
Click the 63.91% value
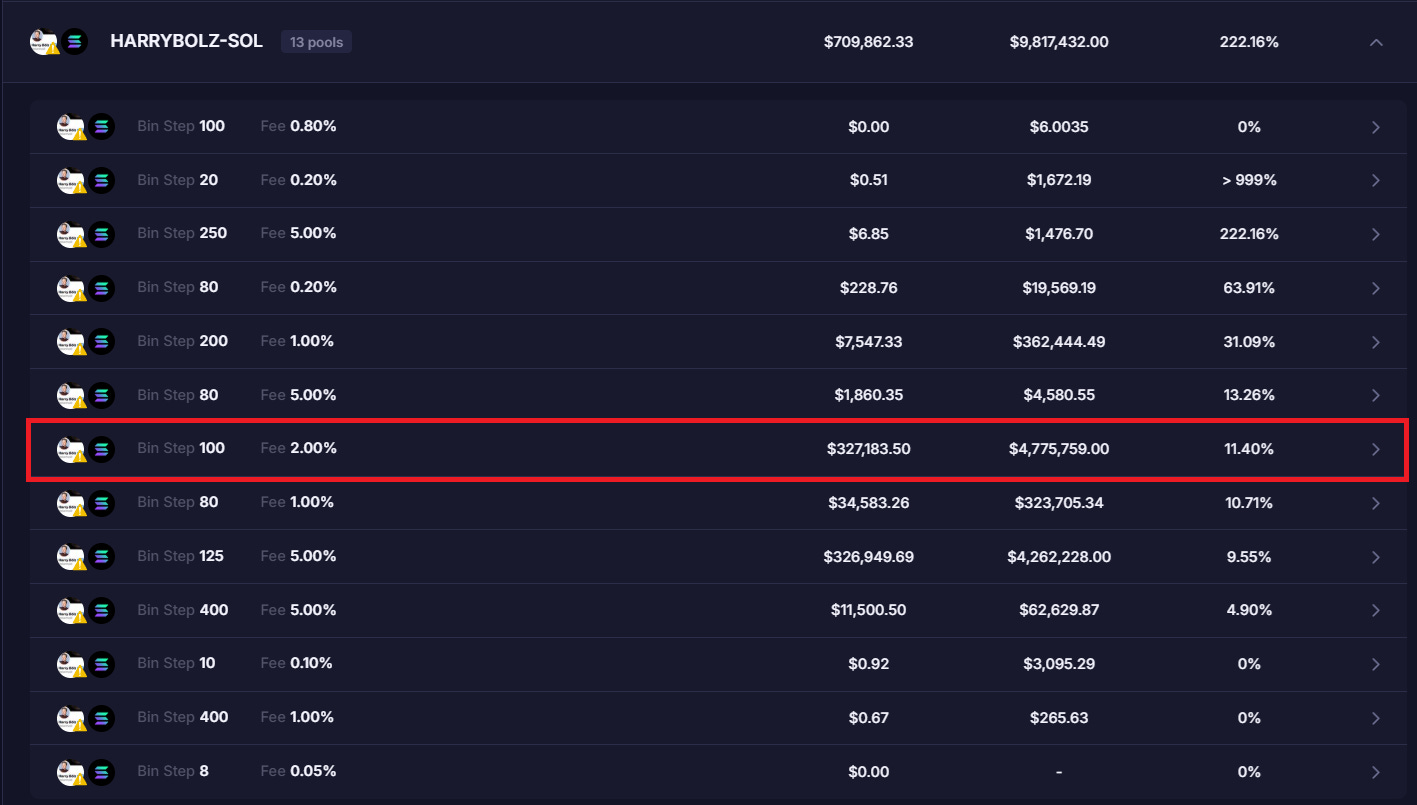[1249, 288]
